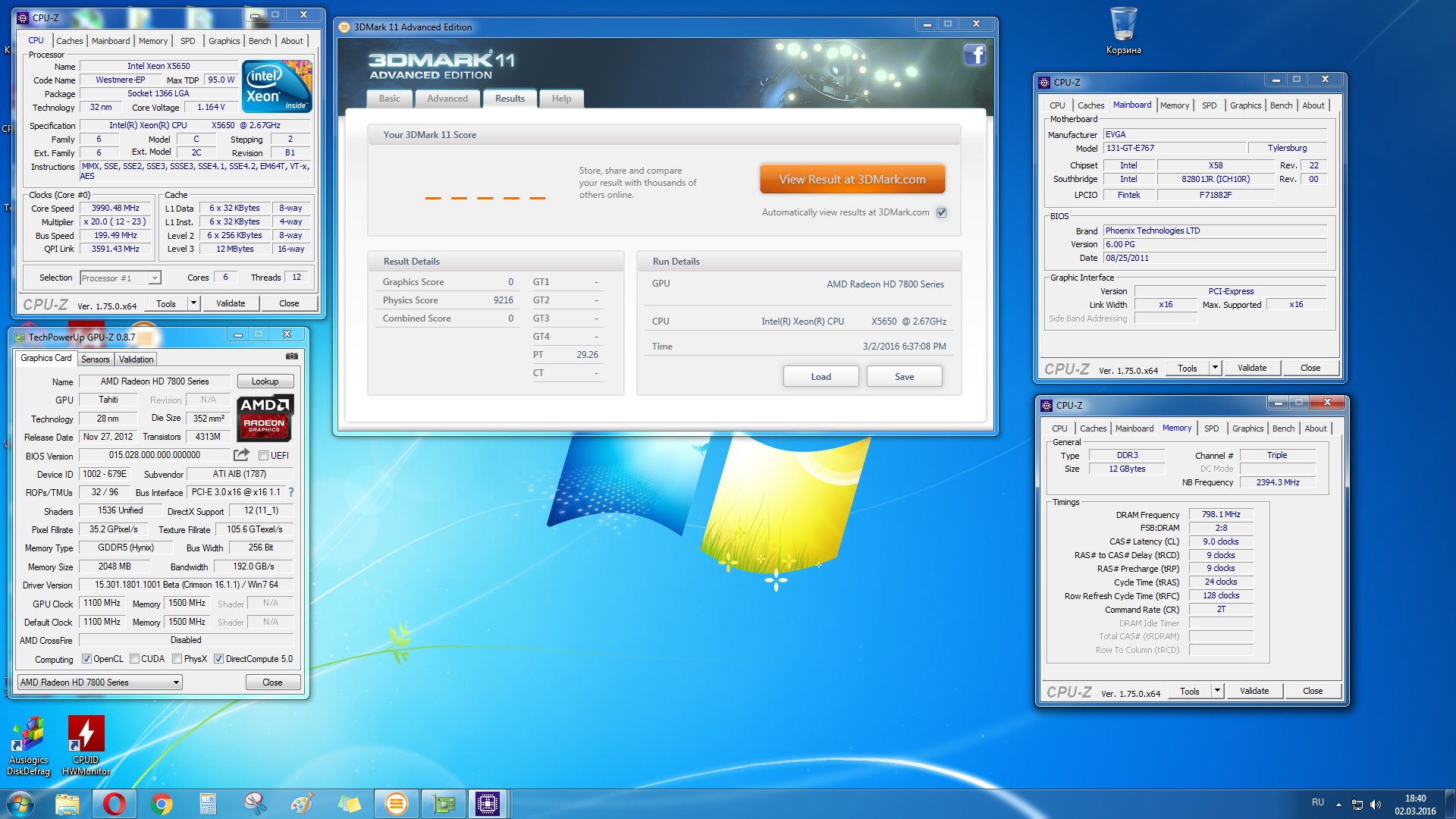Viewport: 1456px width, 819px height.
Task: Expand the Tools dropdown arrow in Mainboard window
Action: pyautogui.click(x=1215, y=368)
